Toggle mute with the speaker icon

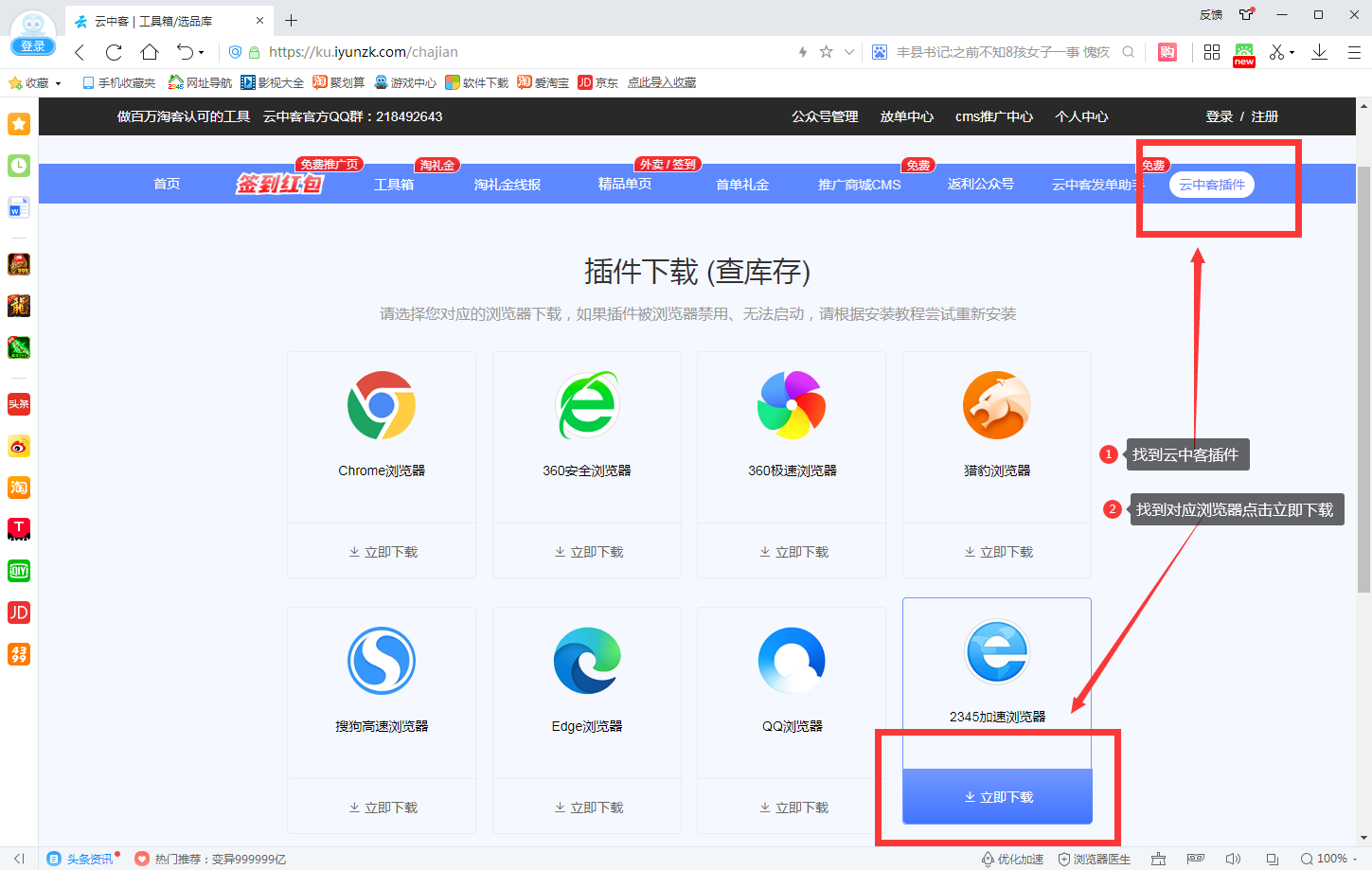tap(1233, 859)
